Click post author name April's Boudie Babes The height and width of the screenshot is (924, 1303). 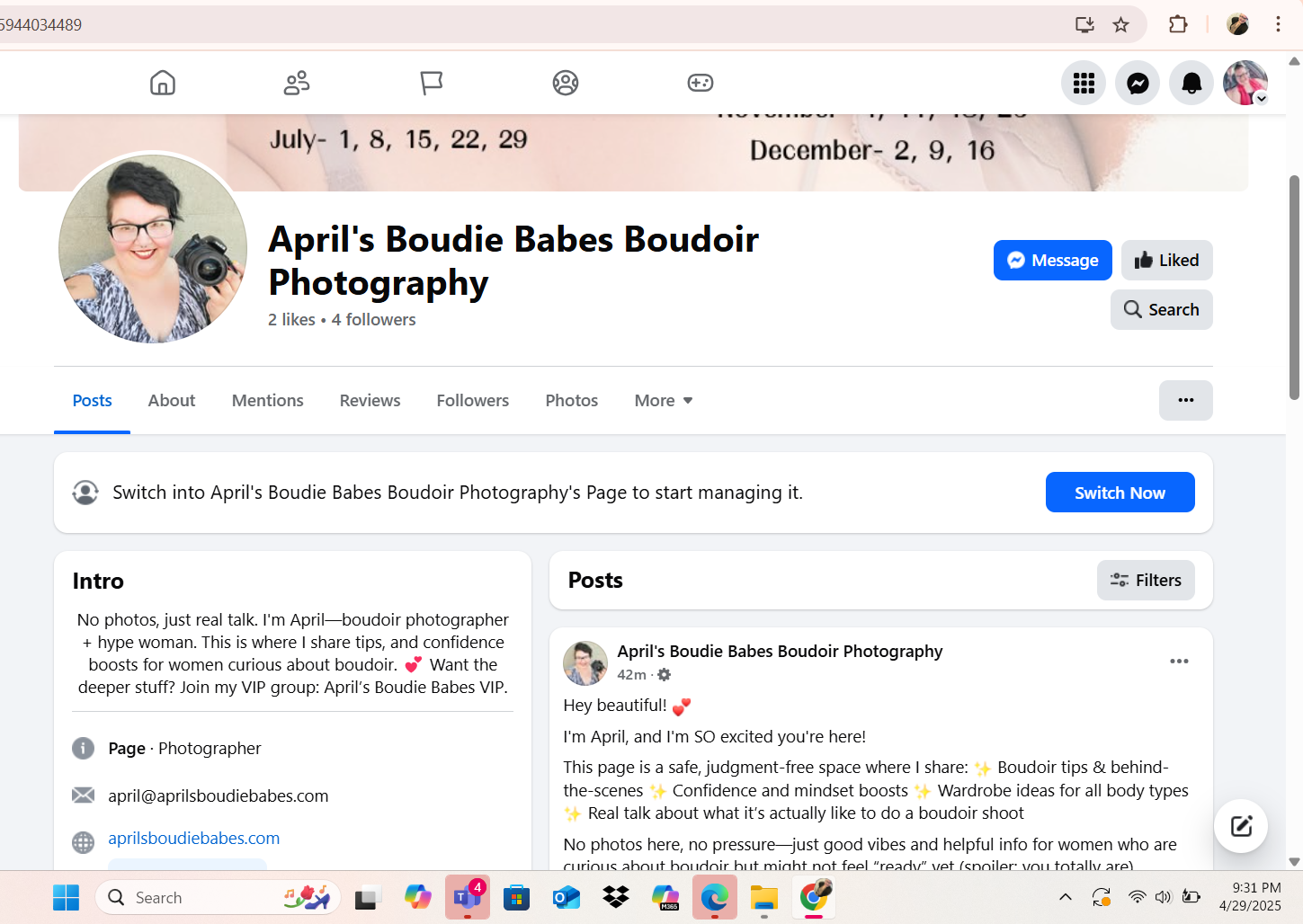(x=780, y=651)
